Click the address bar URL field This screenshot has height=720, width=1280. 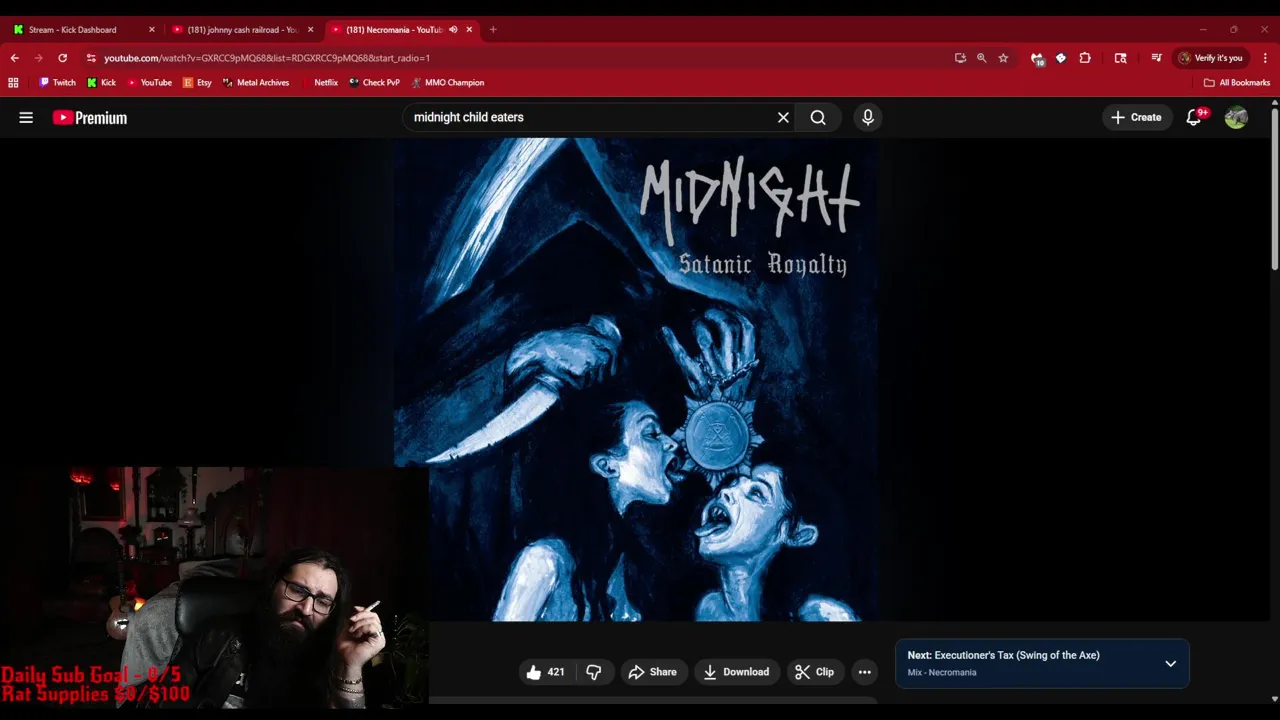520,58
